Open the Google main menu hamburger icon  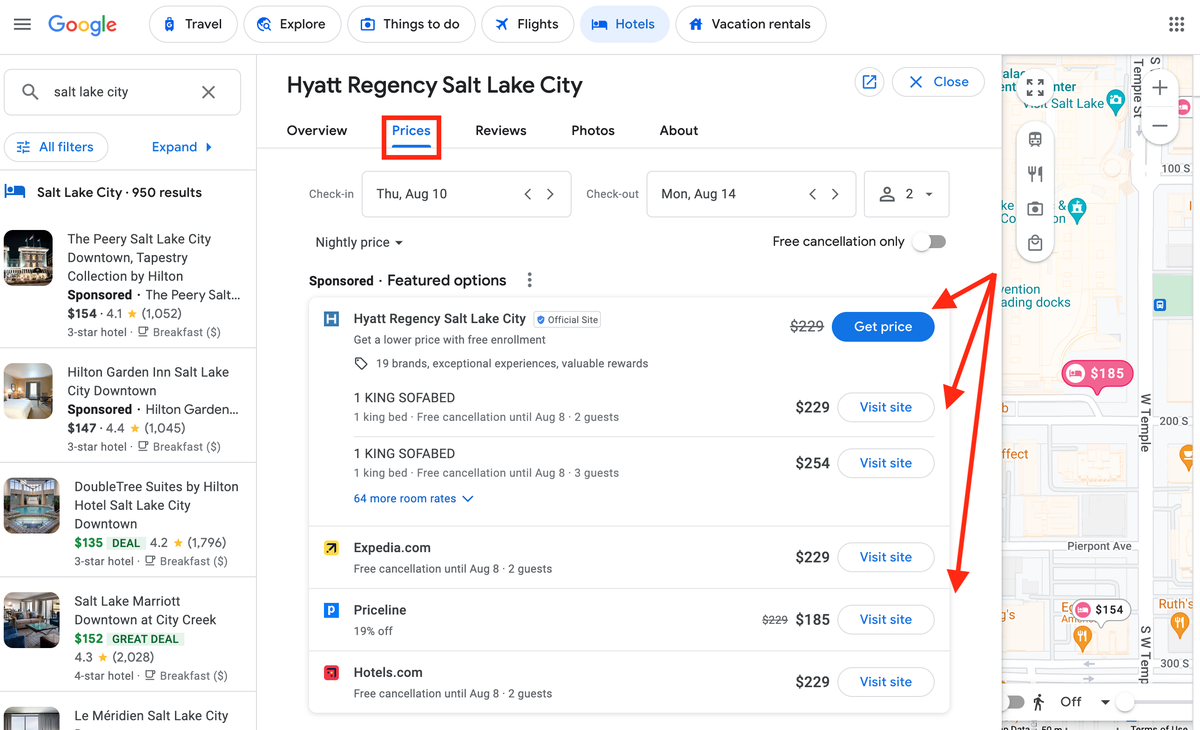(22, 24)
